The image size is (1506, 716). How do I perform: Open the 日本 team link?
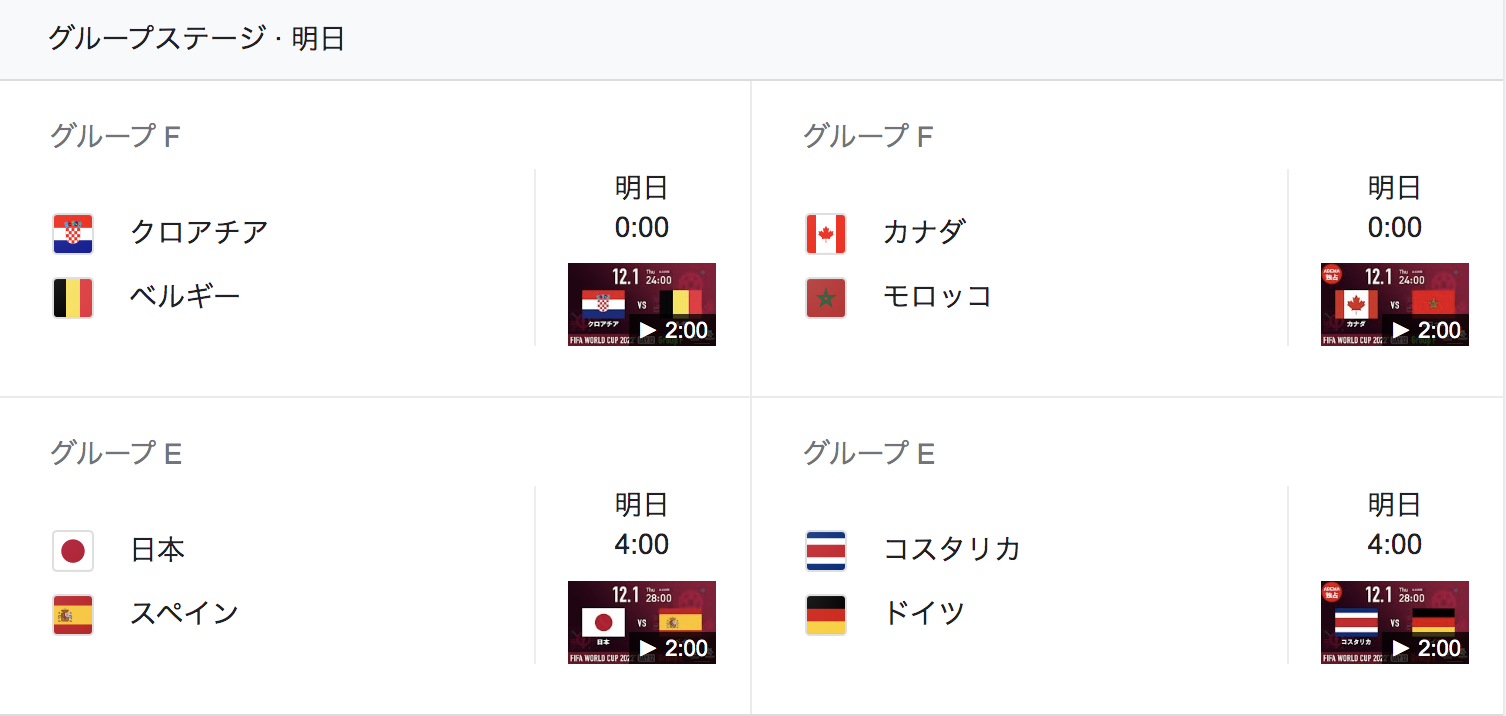(x=158, y=549)
